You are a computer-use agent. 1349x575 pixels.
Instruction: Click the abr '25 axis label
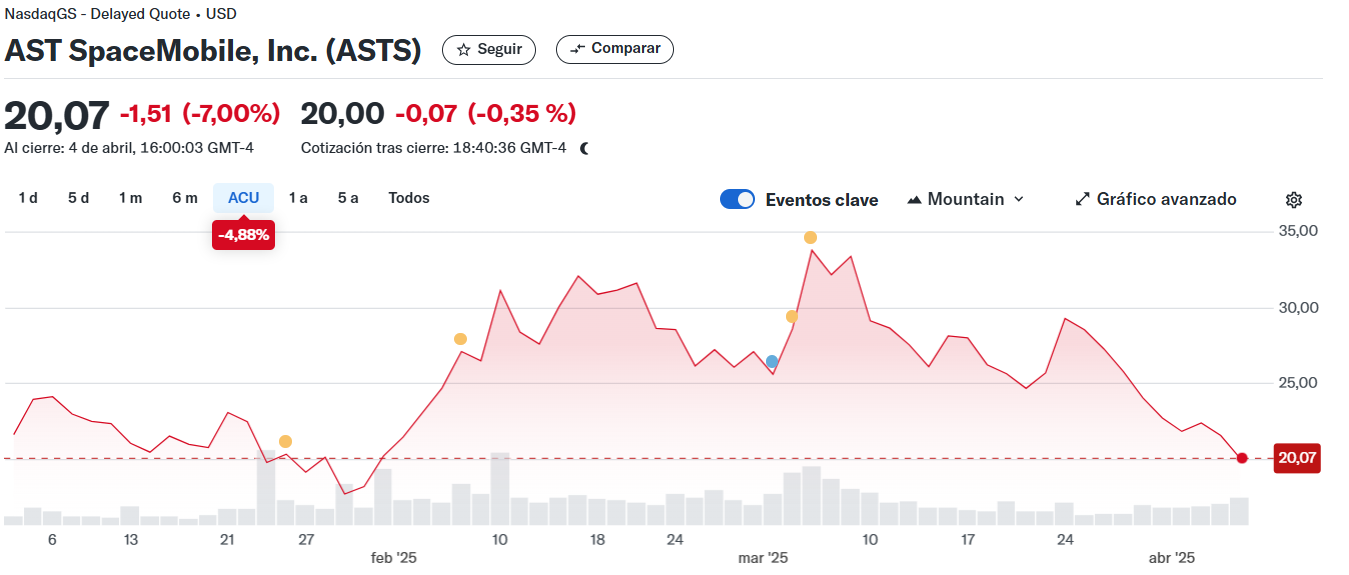click(x=1172, y=558)
